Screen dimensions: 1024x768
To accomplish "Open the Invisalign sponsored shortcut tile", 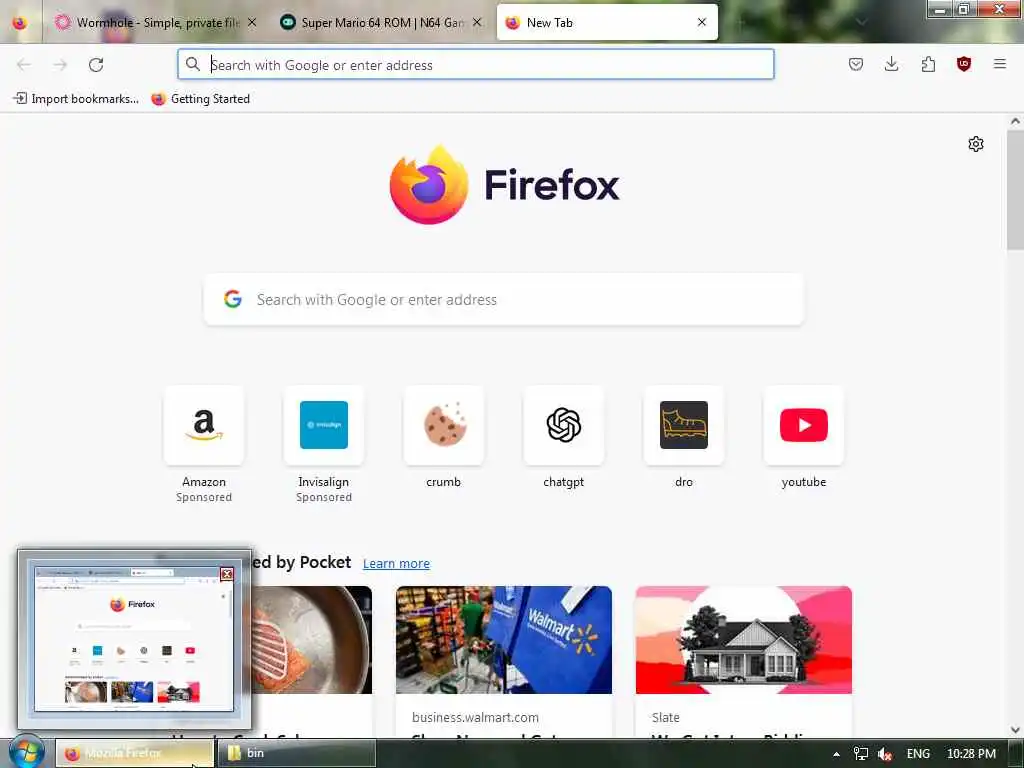I will (x=324, y=425).
